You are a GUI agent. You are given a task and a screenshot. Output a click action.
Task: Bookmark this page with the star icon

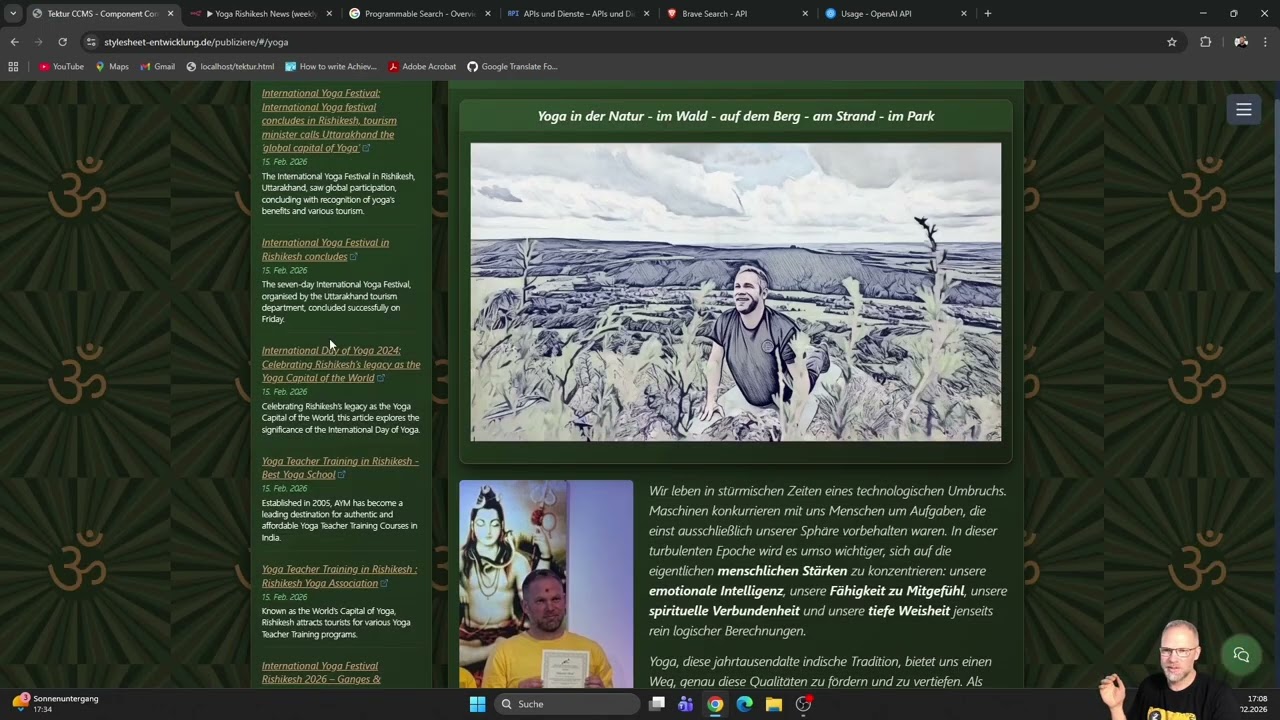tap(1172, 42)
